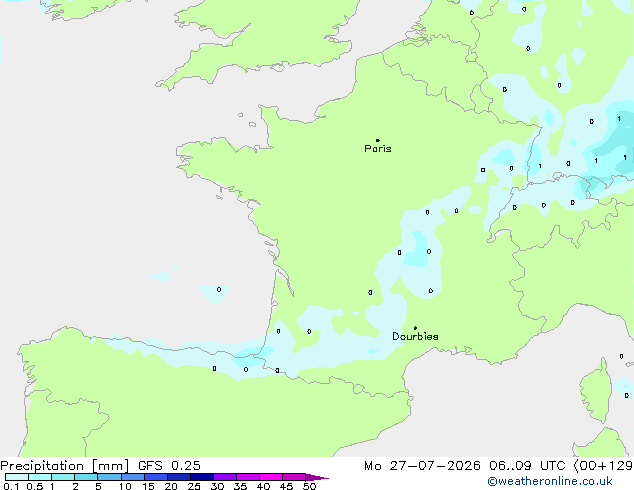Click the '06..09 UTC' time text
This screenshot has width=634, height=490.
click(x=528, y=466)
